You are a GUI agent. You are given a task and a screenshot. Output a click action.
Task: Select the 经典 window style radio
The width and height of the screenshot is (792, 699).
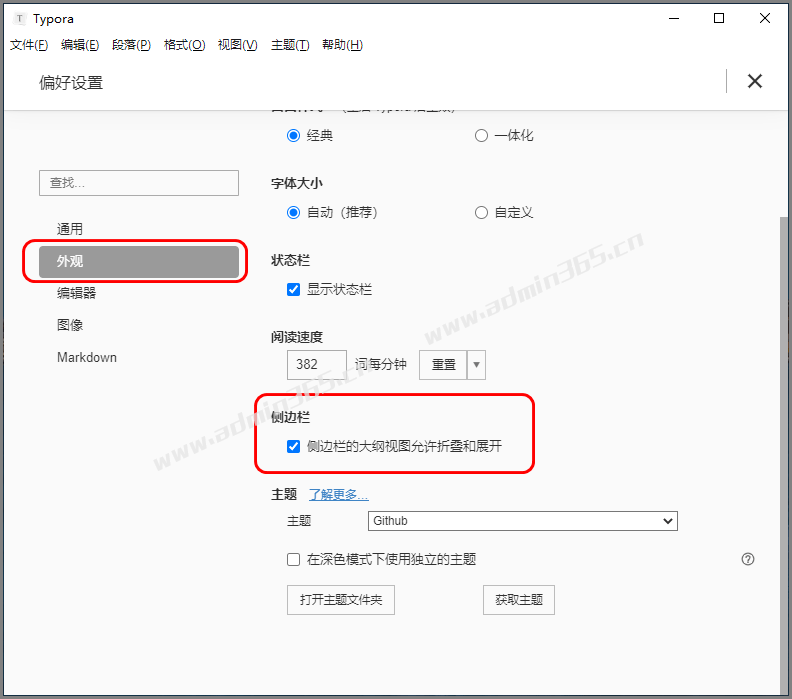pos(293,135)
